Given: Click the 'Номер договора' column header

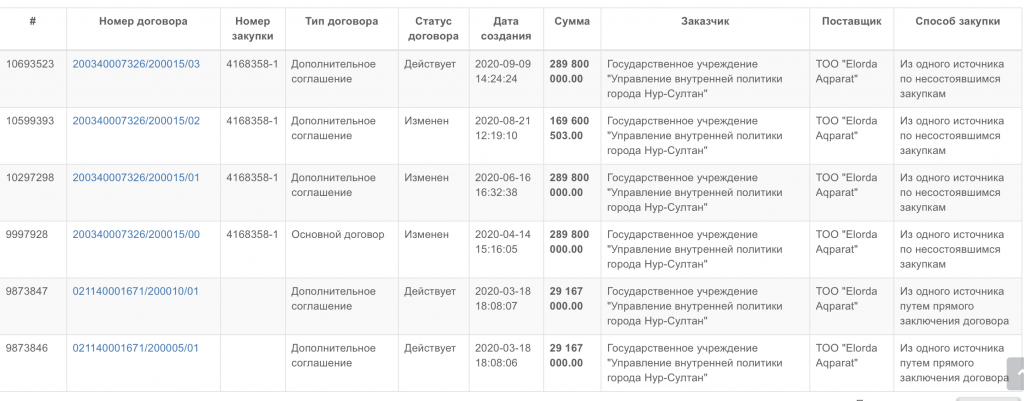Looking at the screenshot, I should pyautogui.click(x=143, y=22).
